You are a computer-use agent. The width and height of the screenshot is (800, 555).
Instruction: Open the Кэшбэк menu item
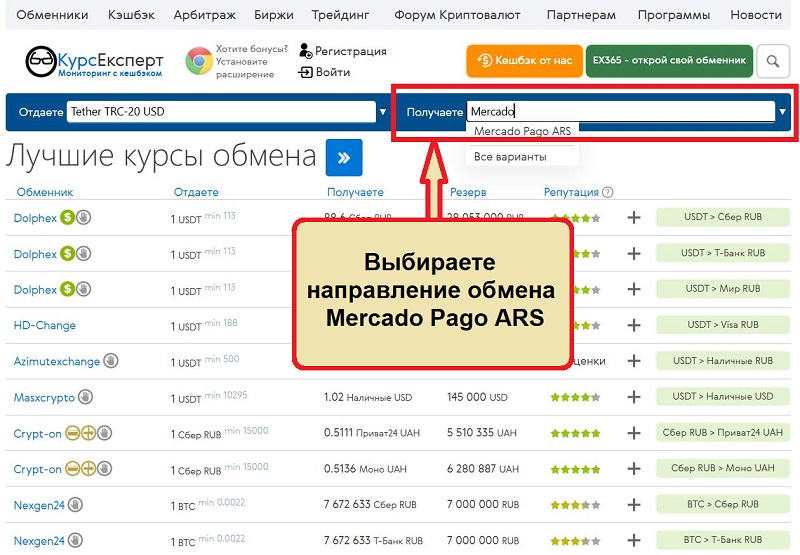(131, 15)
